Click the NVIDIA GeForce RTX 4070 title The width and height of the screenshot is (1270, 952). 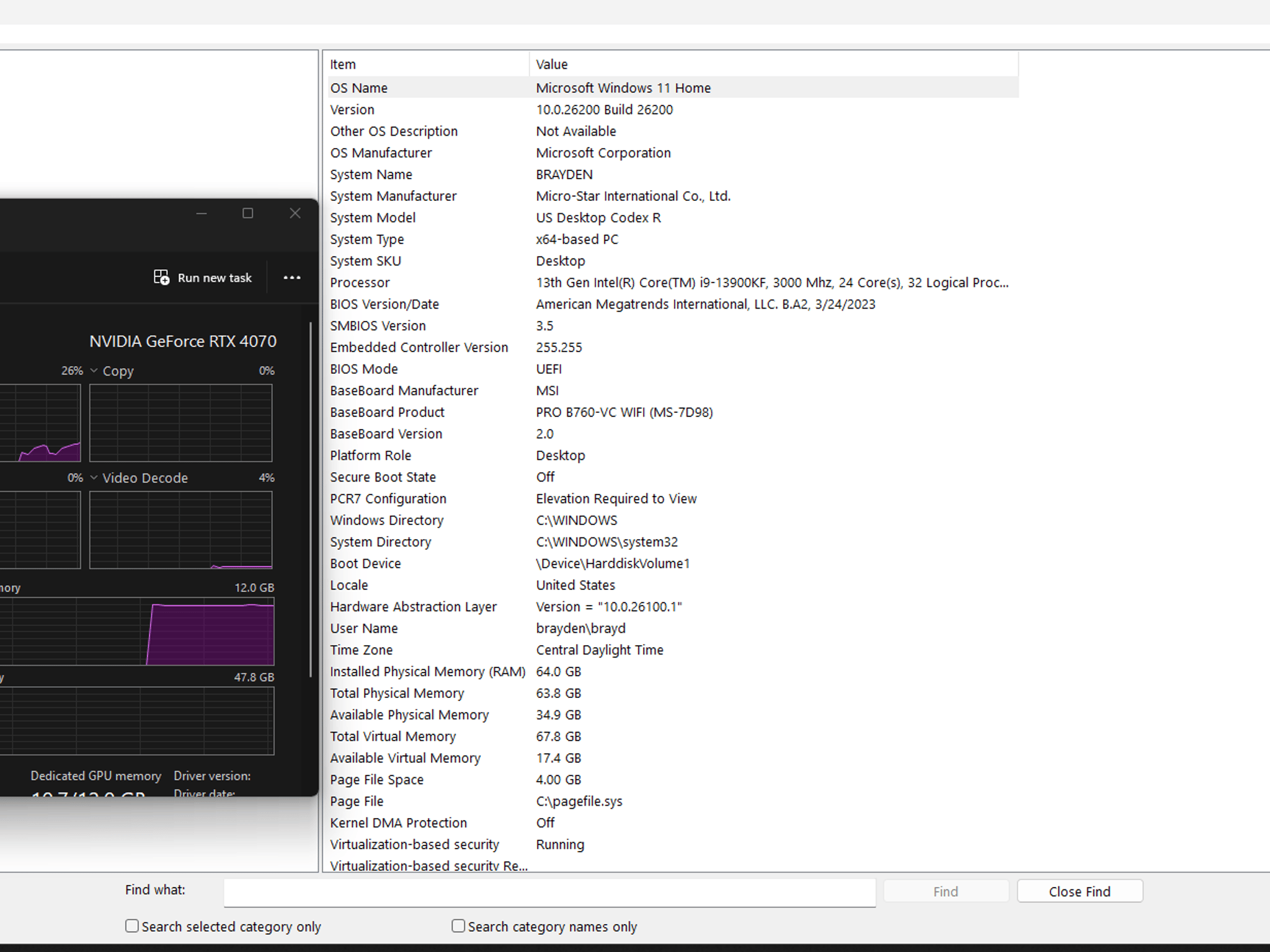click(x=183, y=342)
